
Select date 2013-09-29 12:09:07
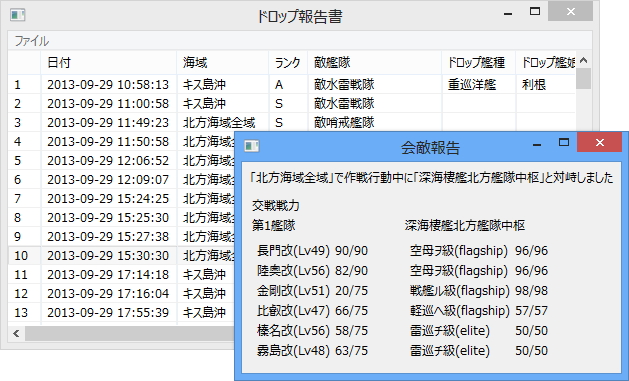[108, 179]
